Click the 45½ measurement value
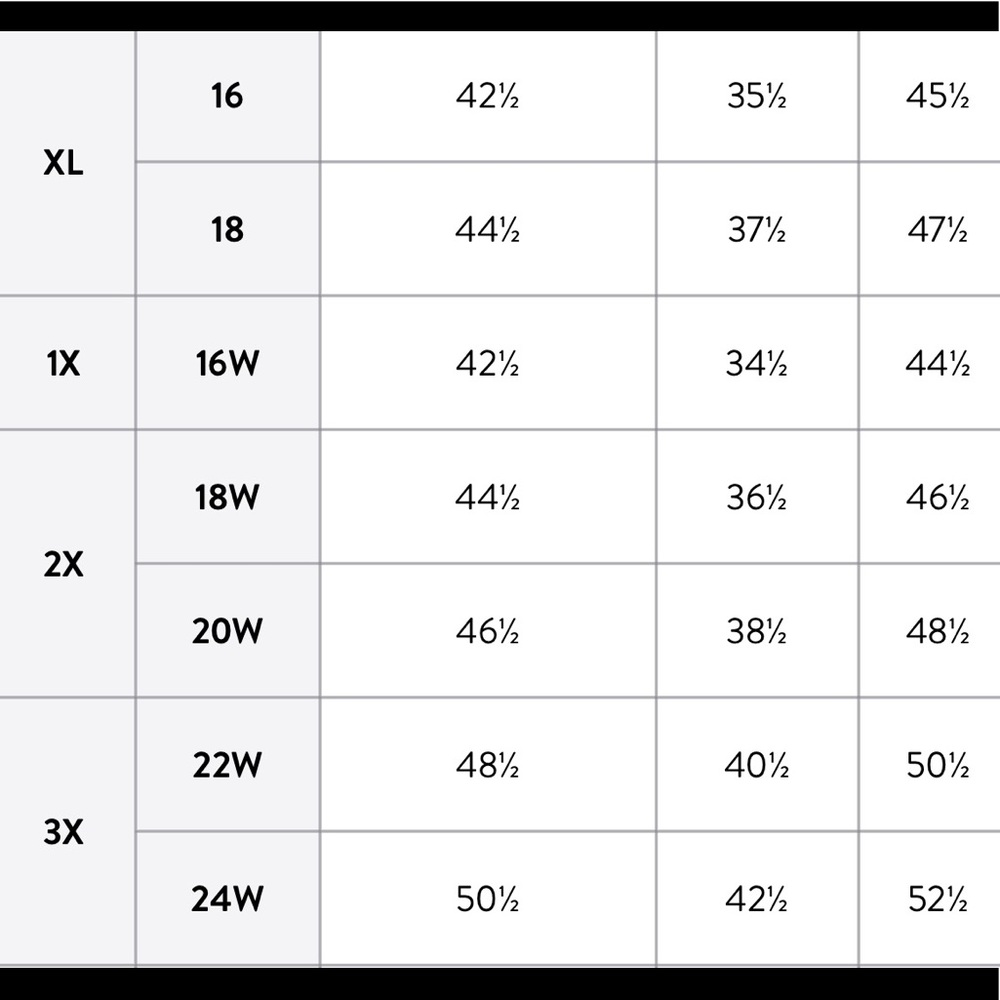 pyautogui.click(x=938, y=96)
